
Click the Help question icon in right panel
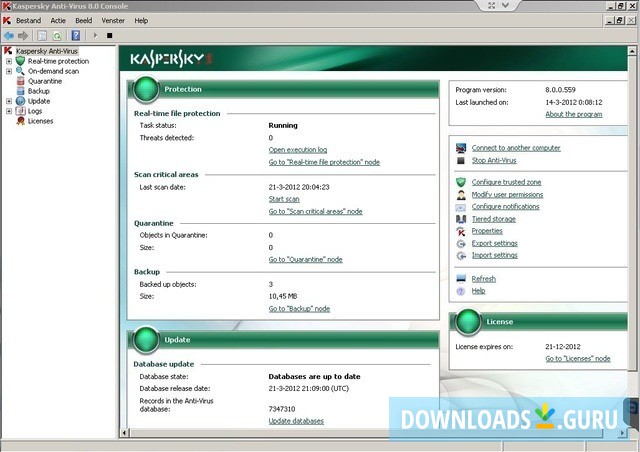pyautogui.click(x=461, y=291)
